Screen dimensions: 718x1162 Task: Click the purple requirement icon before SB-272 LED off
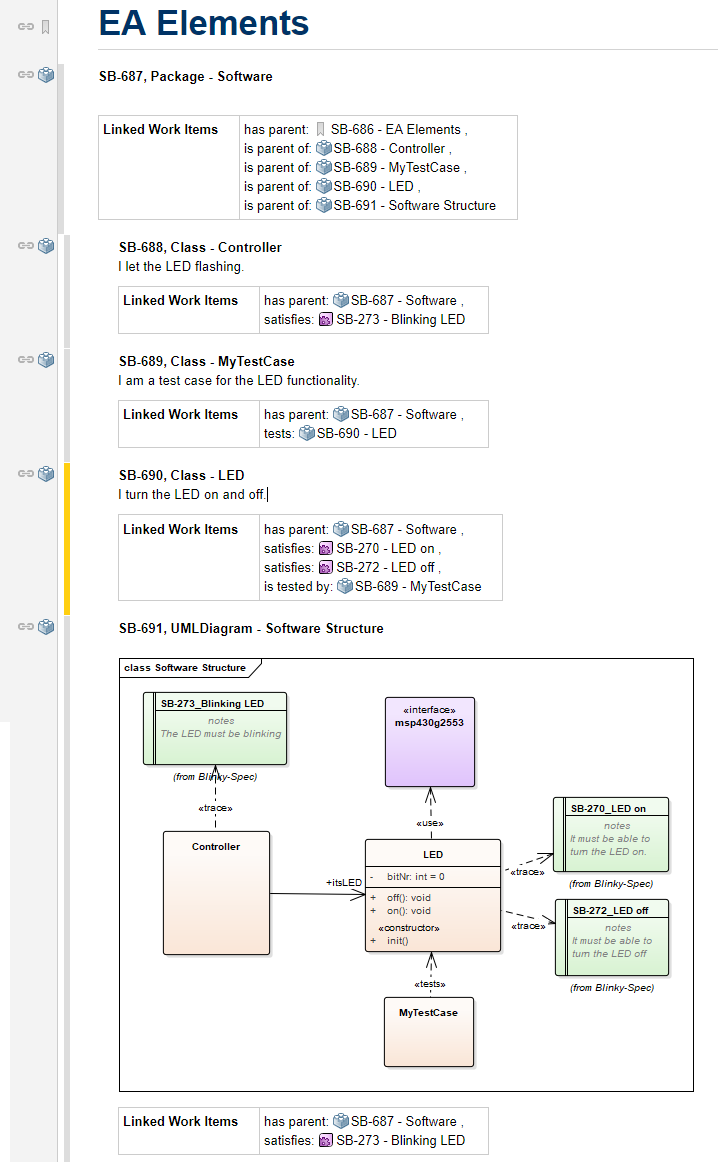326,568
